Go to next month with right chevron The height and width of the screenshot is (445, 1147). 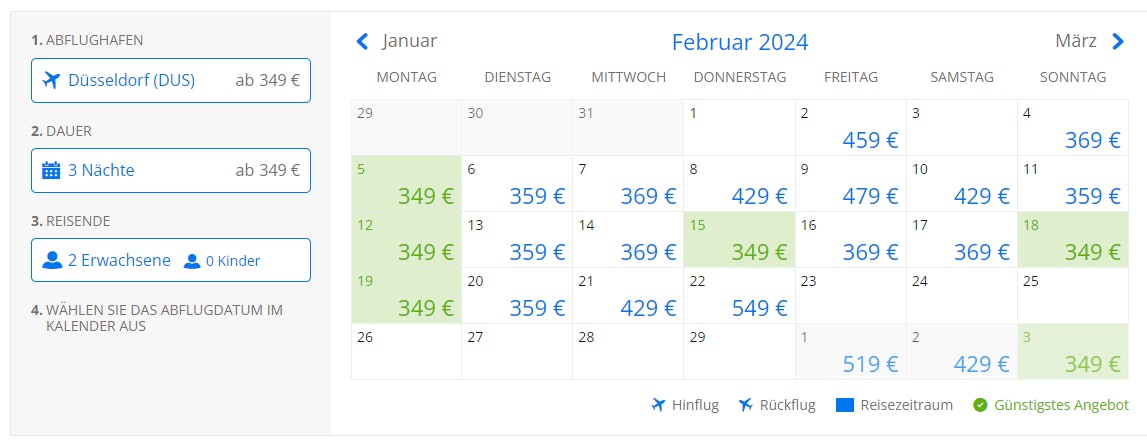tap(1118, 42)
